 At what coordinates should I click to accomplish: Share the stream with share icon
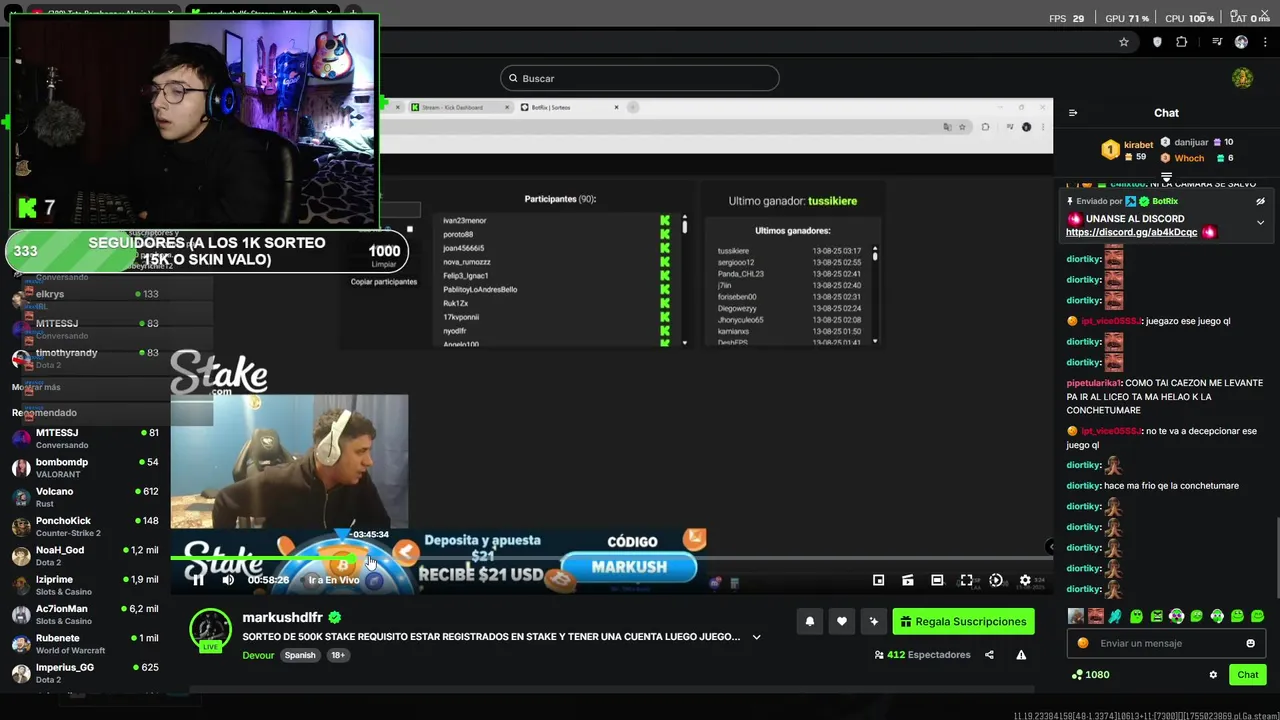[x=989, y=655]
